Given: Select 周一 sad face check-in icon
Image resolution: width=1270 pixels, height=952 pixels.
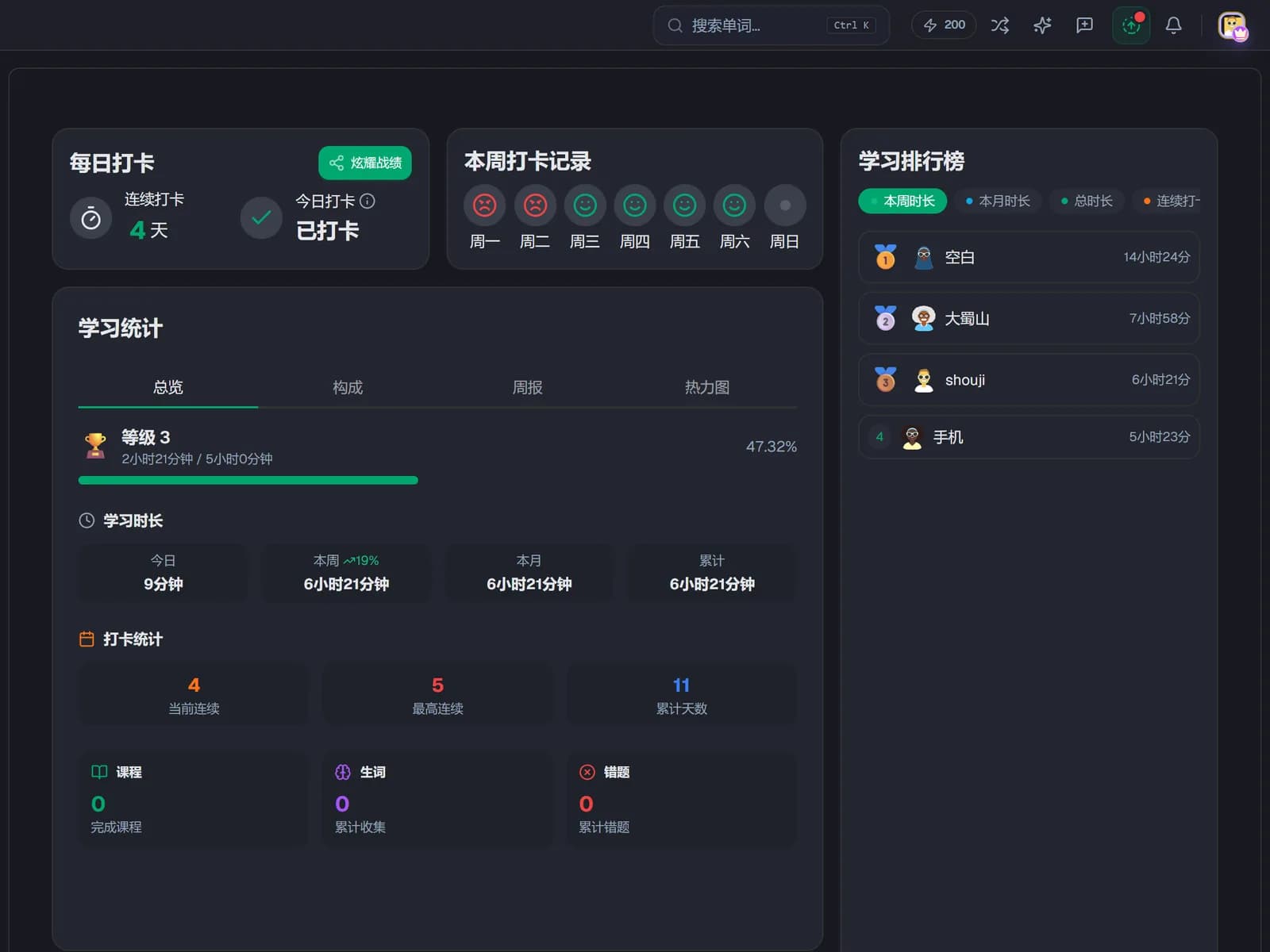Looking at the screenshot, I should click(x=484, y=205).
